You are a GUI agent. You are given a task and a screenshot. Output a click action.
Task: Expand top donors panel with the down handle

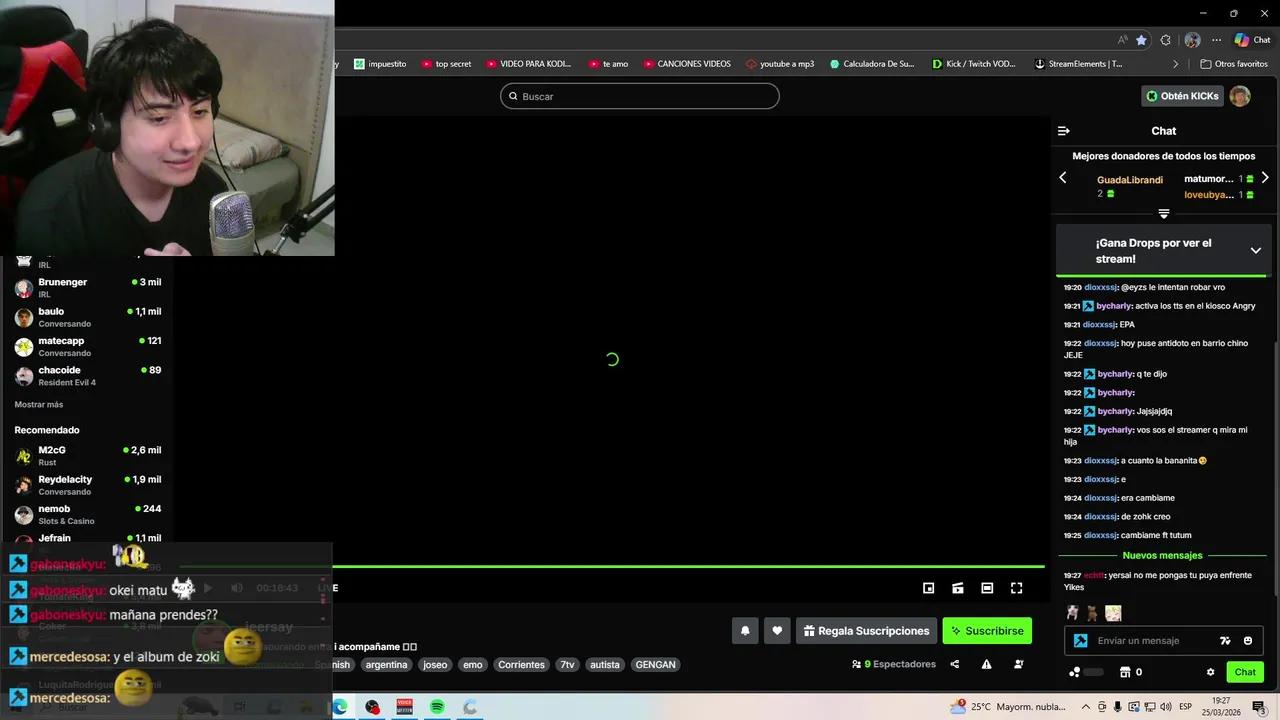coord(1163,214)
